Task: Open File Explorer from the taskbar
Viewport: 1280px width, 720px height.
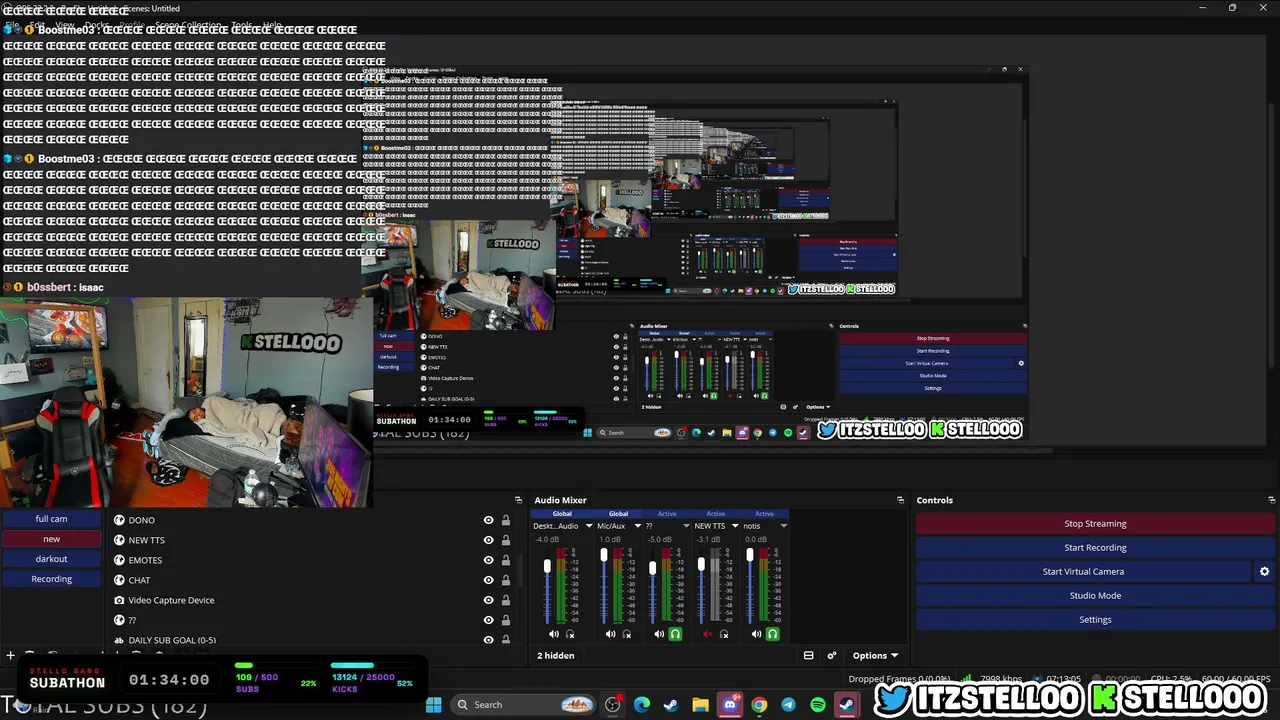Action: point(700,705)
